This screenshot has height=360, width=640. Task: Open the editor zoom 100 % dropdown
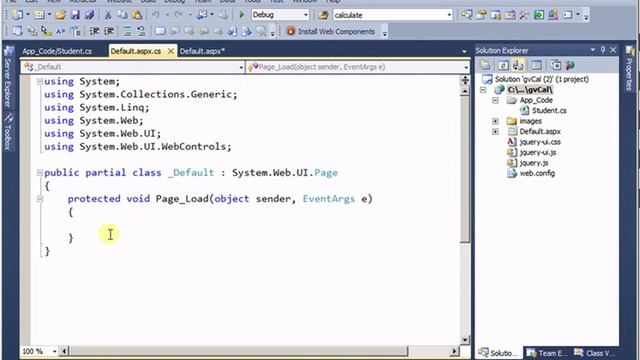54,351
